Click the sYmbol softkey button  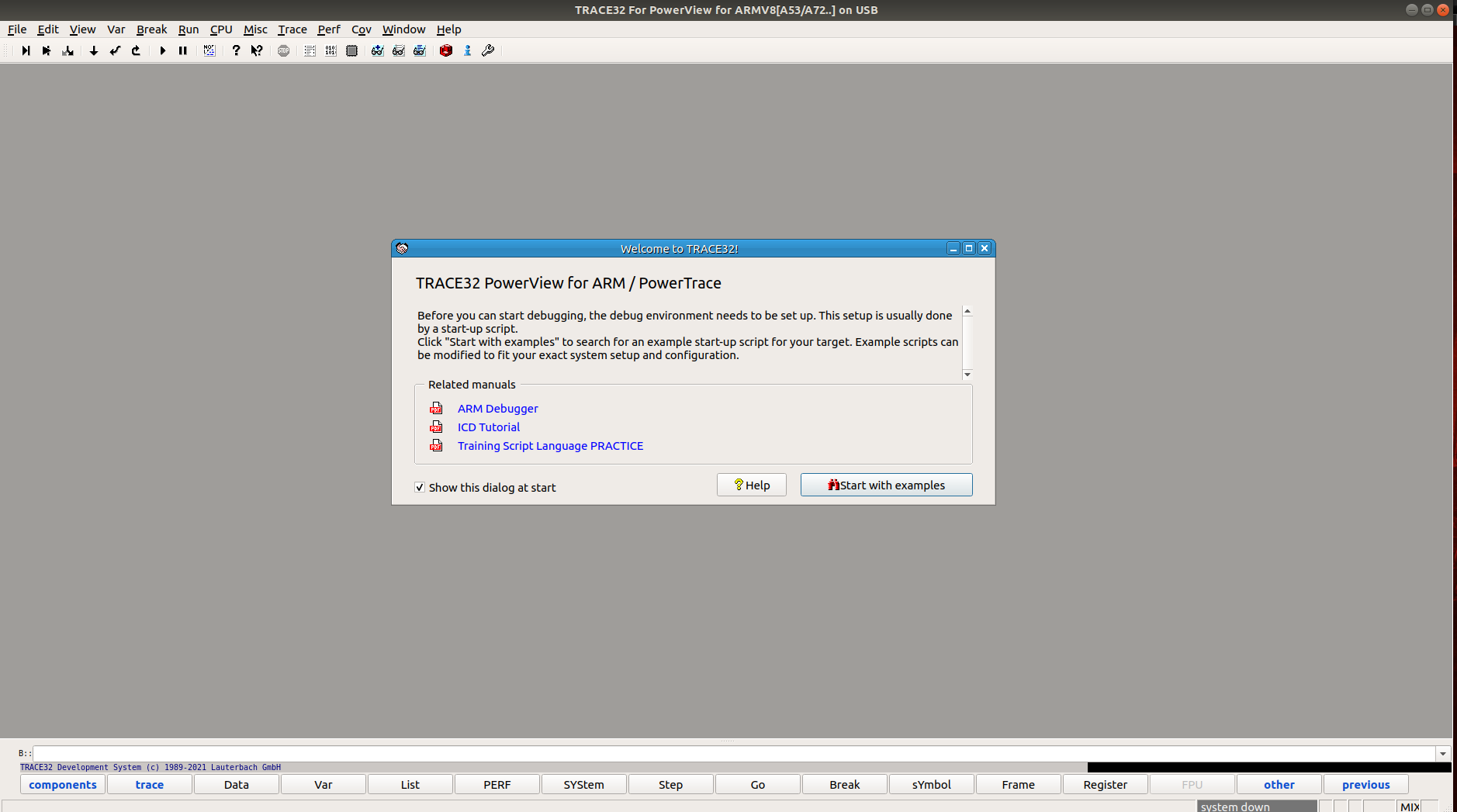pos(932,785)
